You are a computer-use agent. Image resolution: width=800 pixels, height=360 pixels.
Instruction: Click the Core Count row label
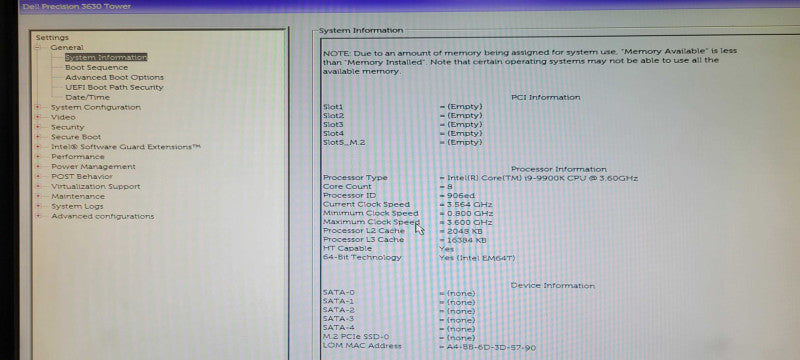point(347,187)
